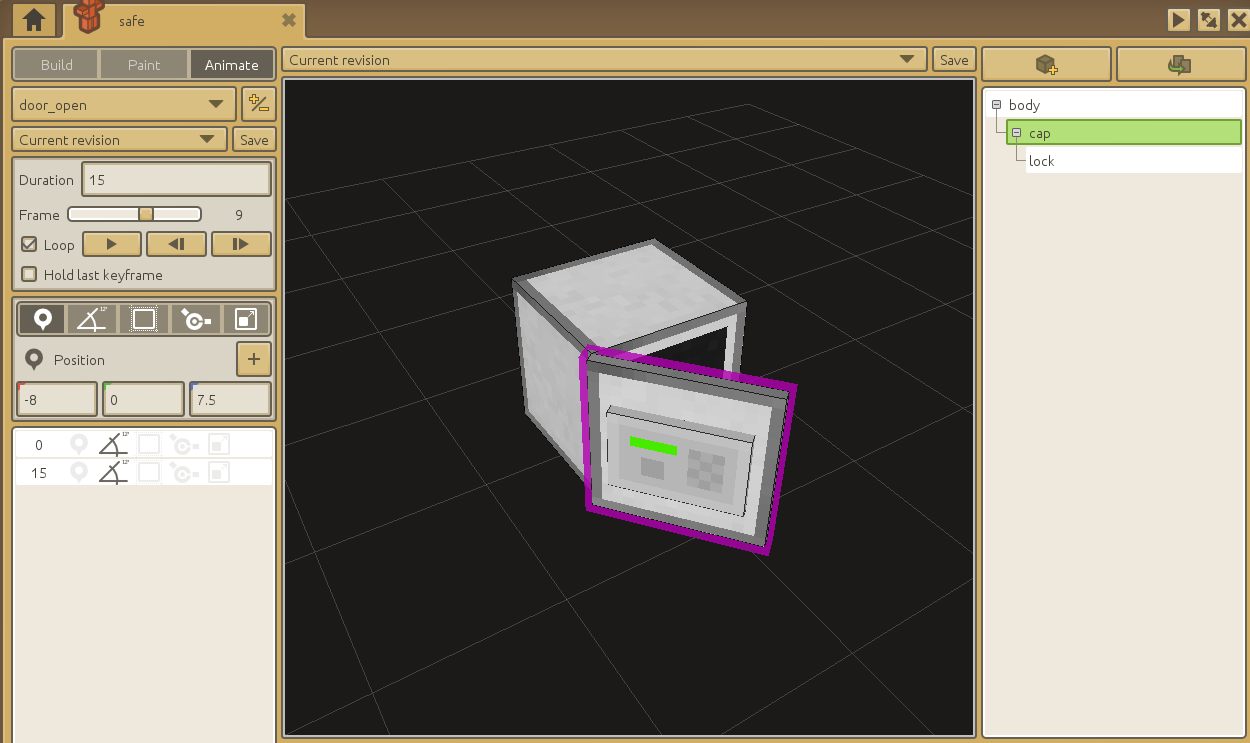Toggle the Loop checkbox
Screen dimensions: 1250x743
[x=29, y=245]
